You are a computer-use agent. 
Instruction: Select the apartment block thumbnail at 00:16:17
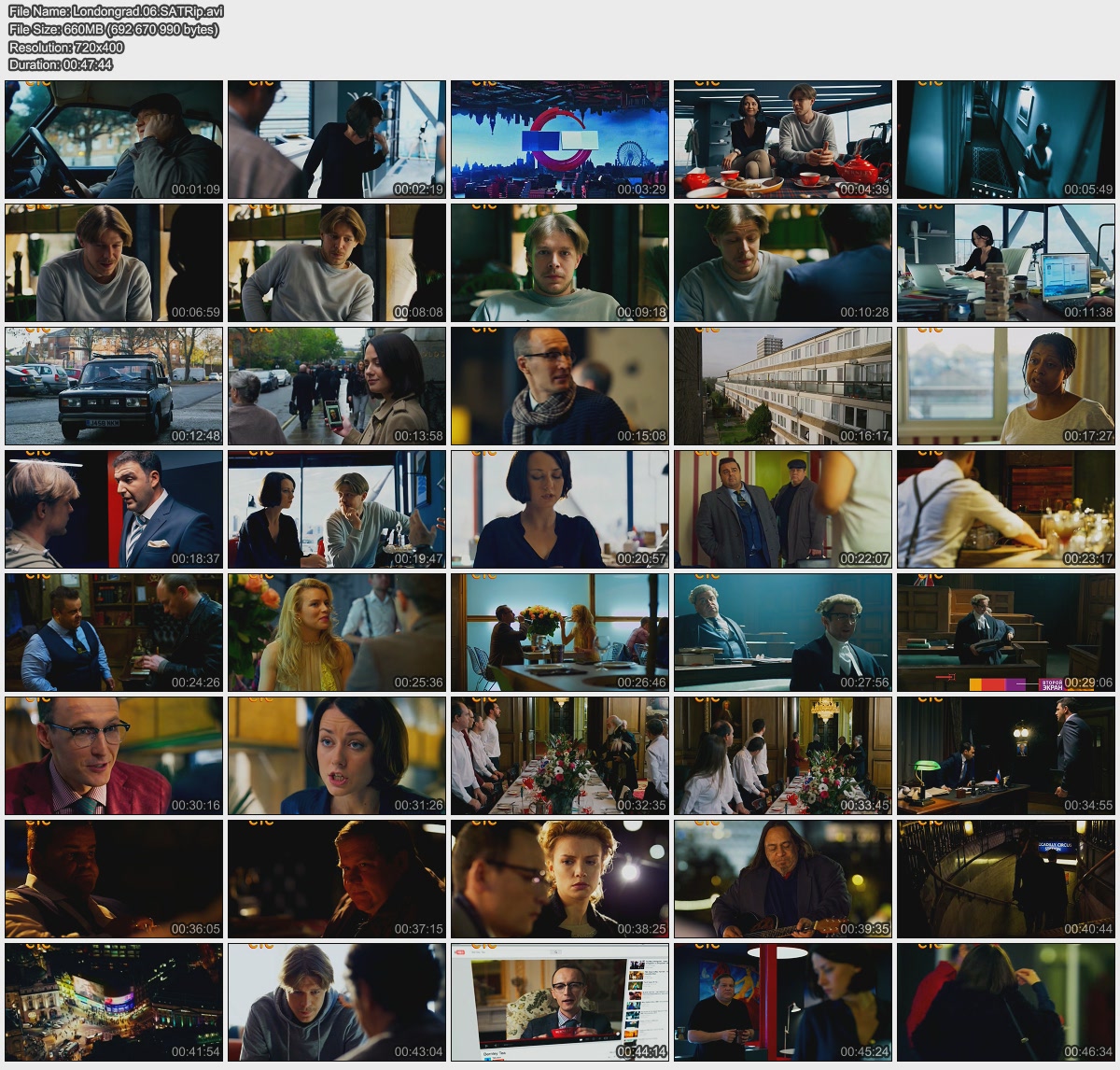[782, 386]
